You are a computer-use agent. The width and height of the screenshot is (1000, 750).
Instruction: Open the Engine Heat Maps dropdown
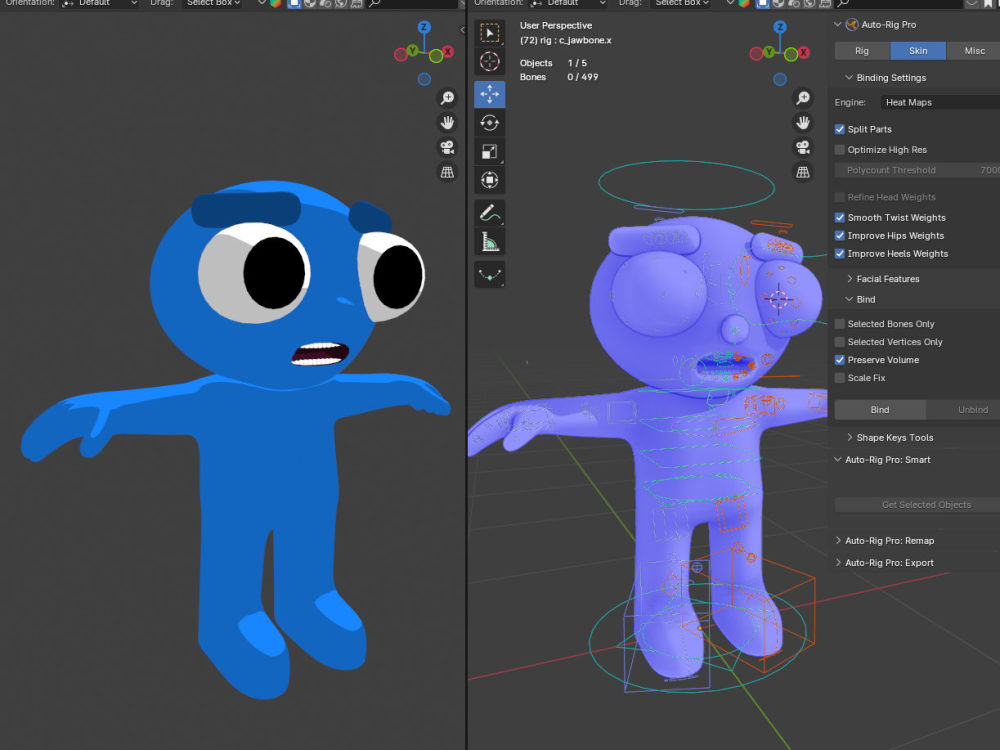coord(939,102)
